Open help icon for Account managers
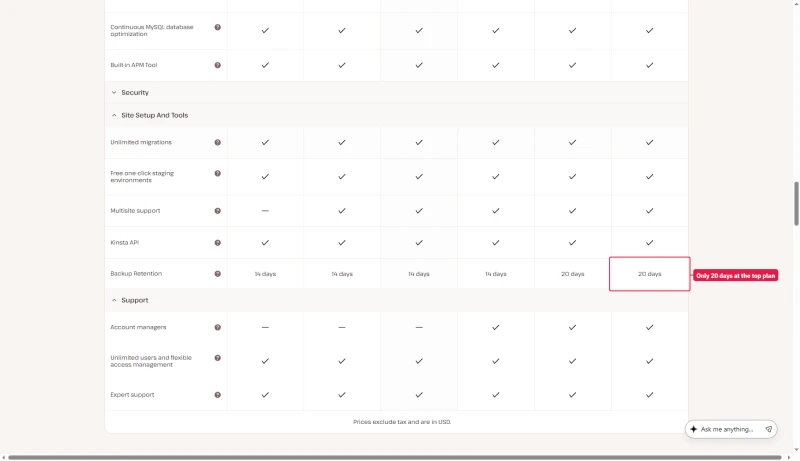The image size is (800, 461). pyautogui.click(x=217, y=327)
